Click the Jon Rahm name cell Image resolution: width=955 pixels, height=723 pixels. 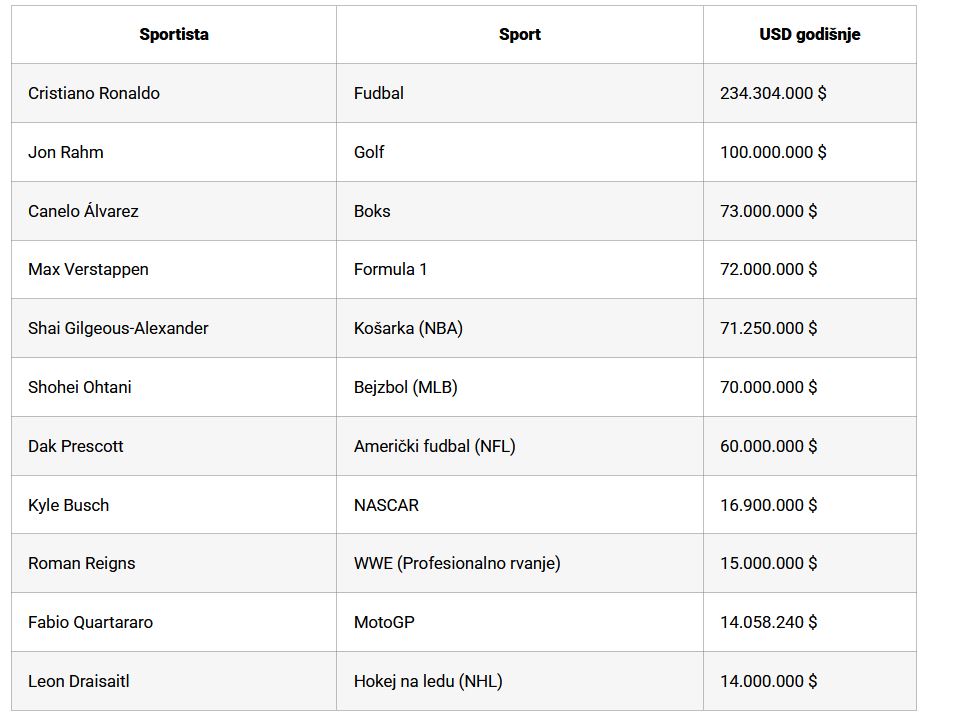point(66,152)
